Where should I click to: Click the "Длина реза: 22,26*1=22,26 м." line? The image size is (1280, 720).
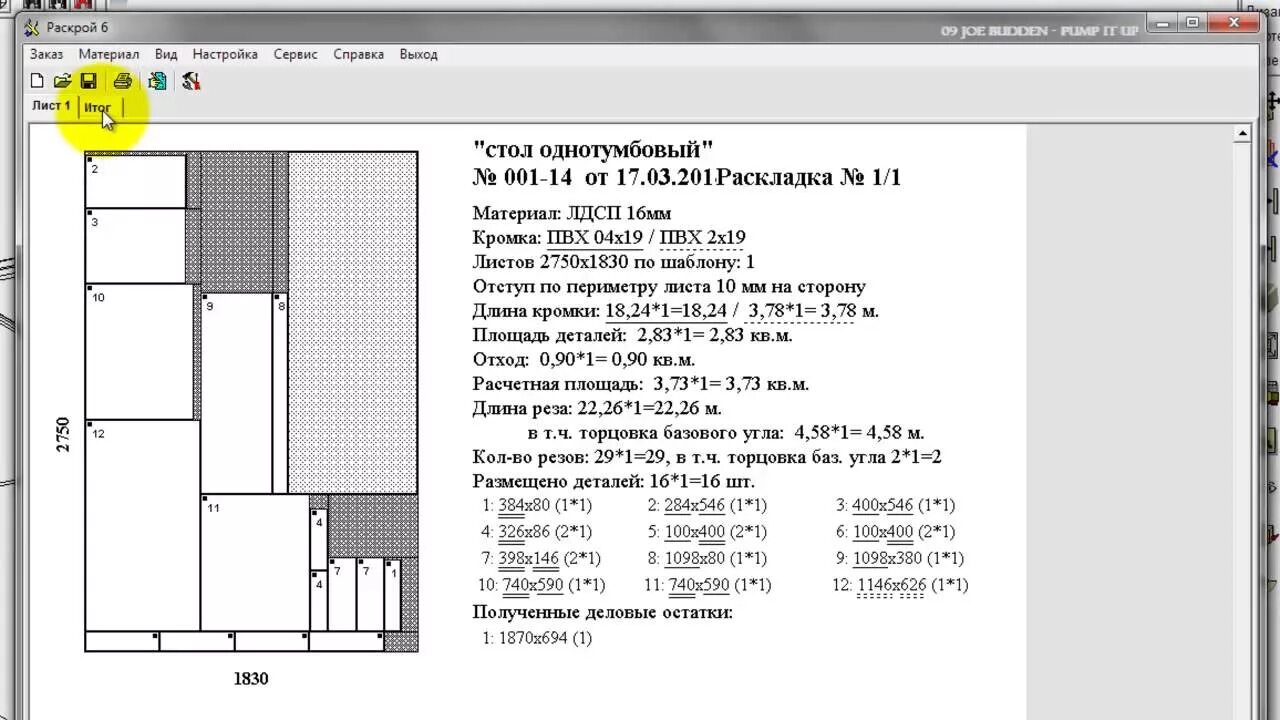tap(597, 408)
